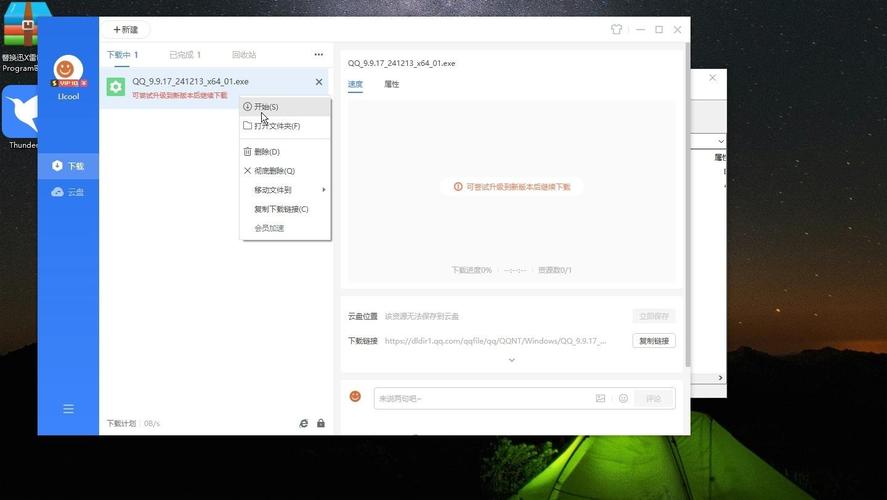Image resolution: width=887 pixels, height=500 pixels.
Task: Switch to the 已完成 tab
Action: 185,55
